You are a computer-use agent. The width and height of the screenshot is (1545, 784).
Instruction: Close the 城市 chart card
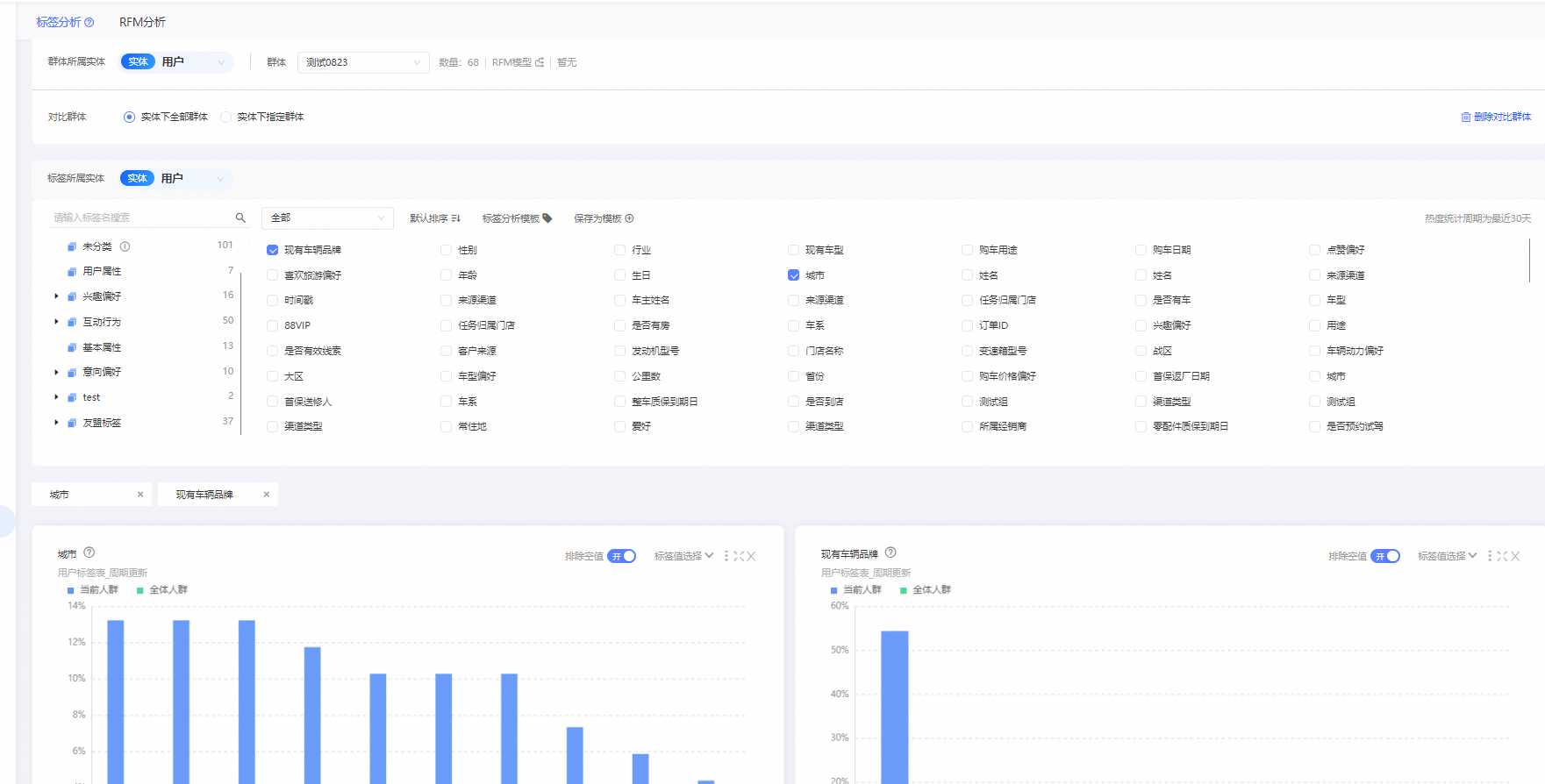751,556
